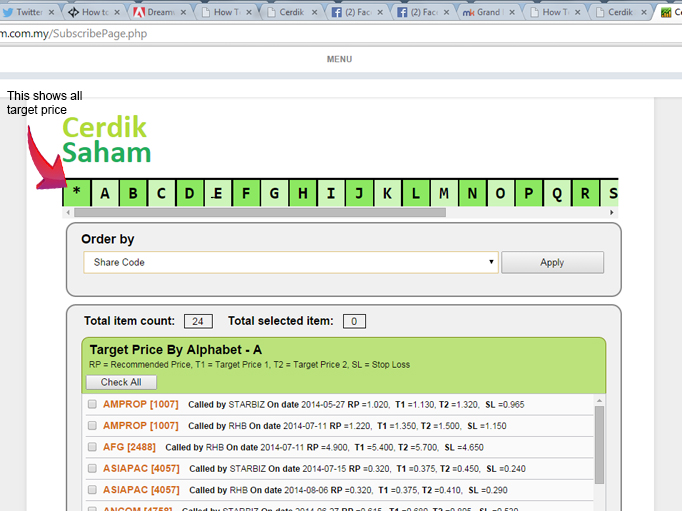Tick checkbox for AFG [2488]
The height and width of the screenshot is (511, 682).
point(93,447)
